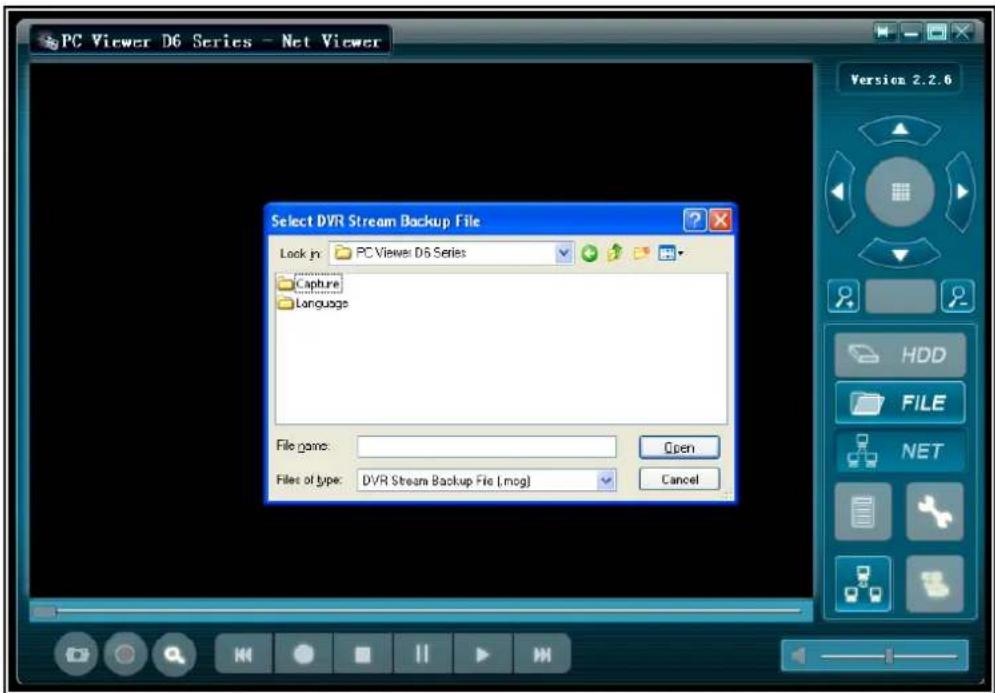This screenshot has width=995, height=693.
Task: Click the File name input field
Action: (486, 447)
